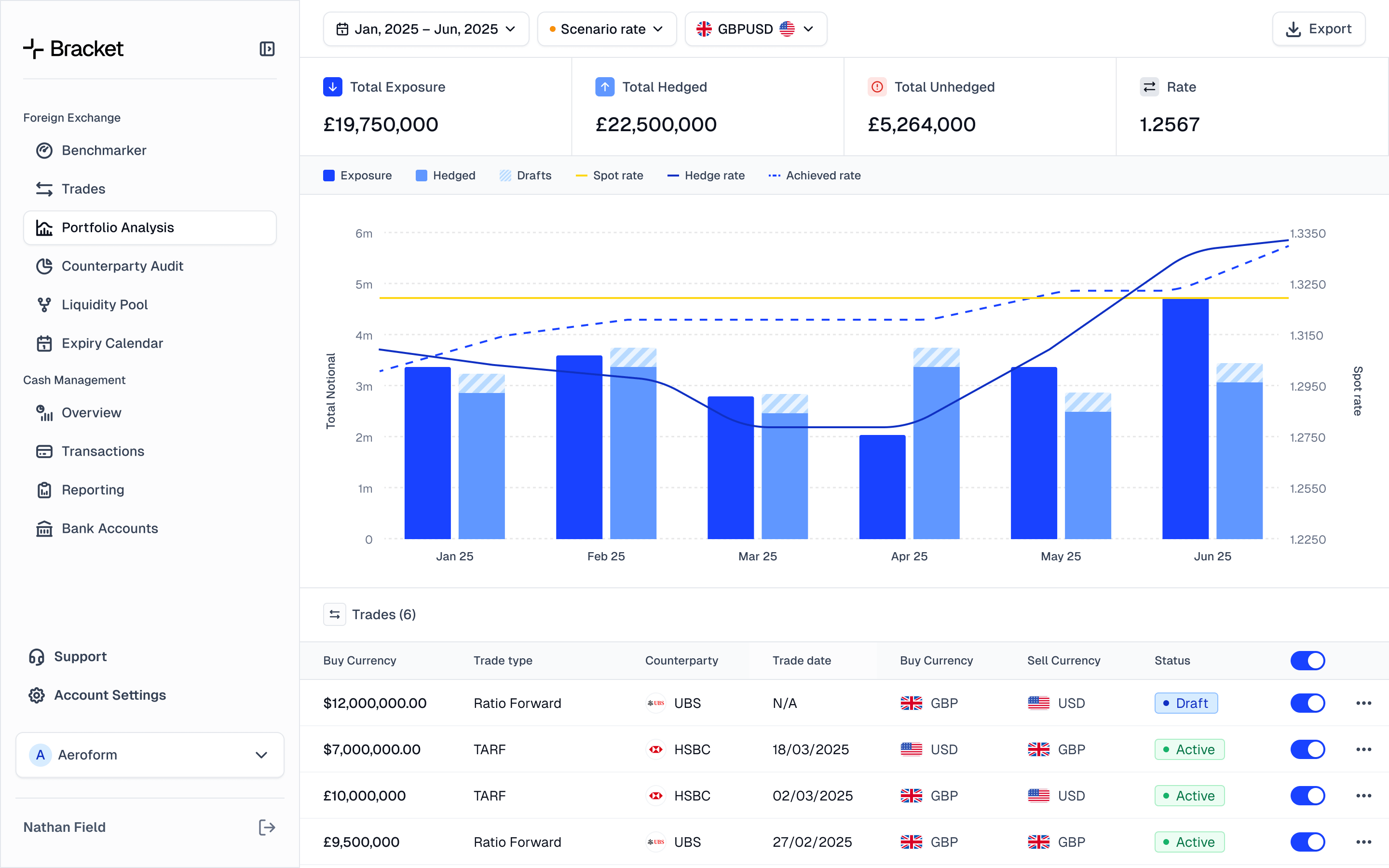Expand the Scenario rate dropdown
This screenshot has height=868, width=1389.
click(607, 29)
